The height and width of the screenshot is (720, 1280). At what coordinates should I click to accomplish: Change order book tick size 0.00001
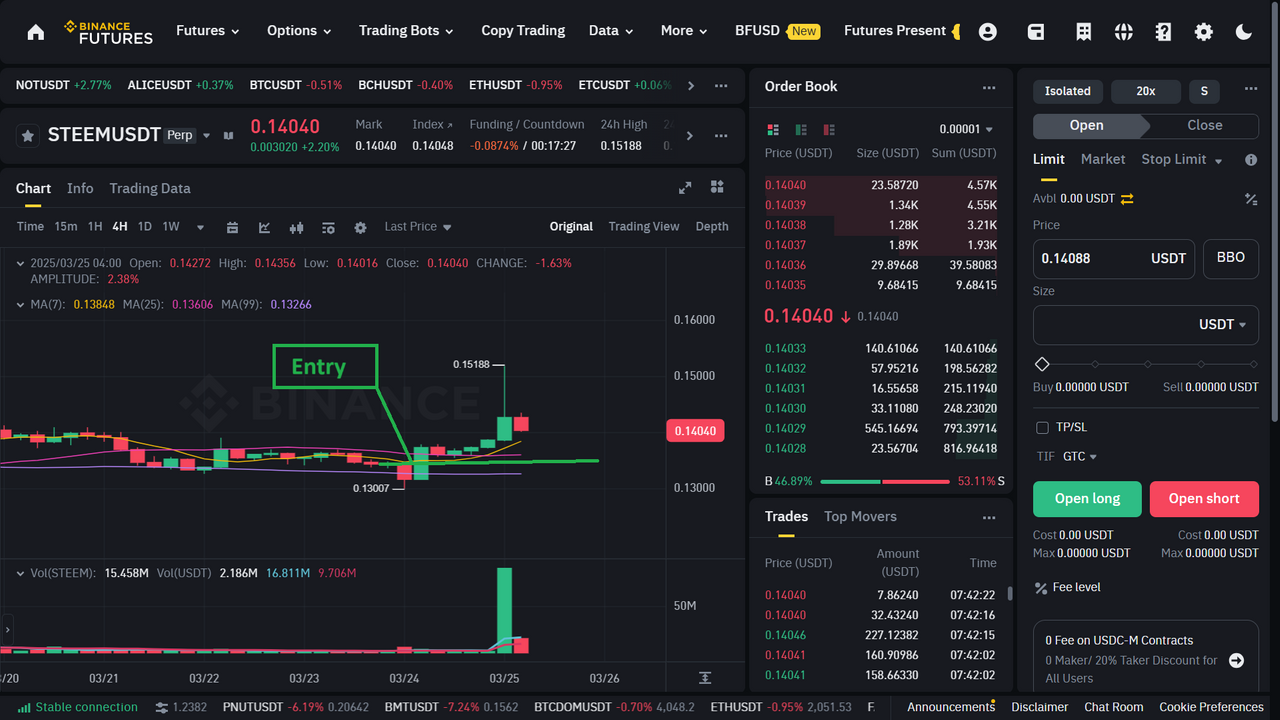tap(966, 130)
